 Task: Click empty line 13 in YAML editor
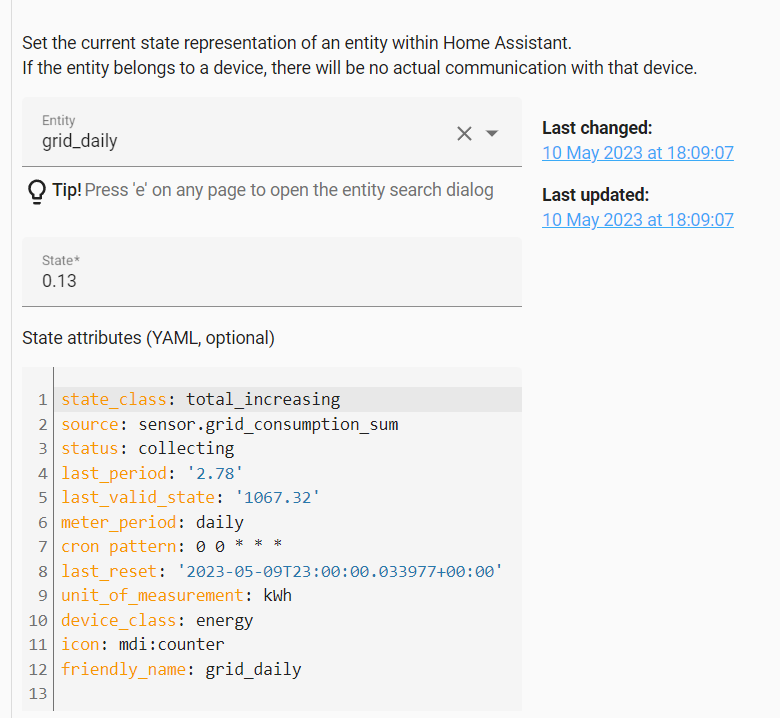tap(288, 694)
